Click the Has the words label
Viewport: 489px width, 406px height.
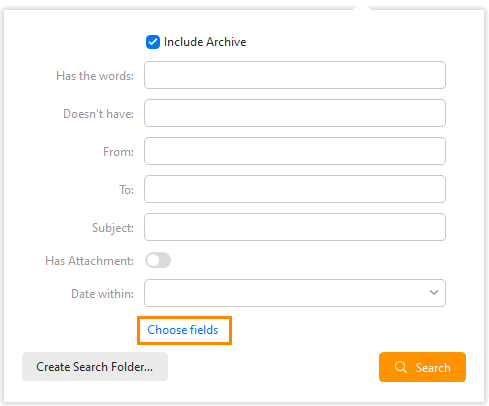click(x=95, y=76)
